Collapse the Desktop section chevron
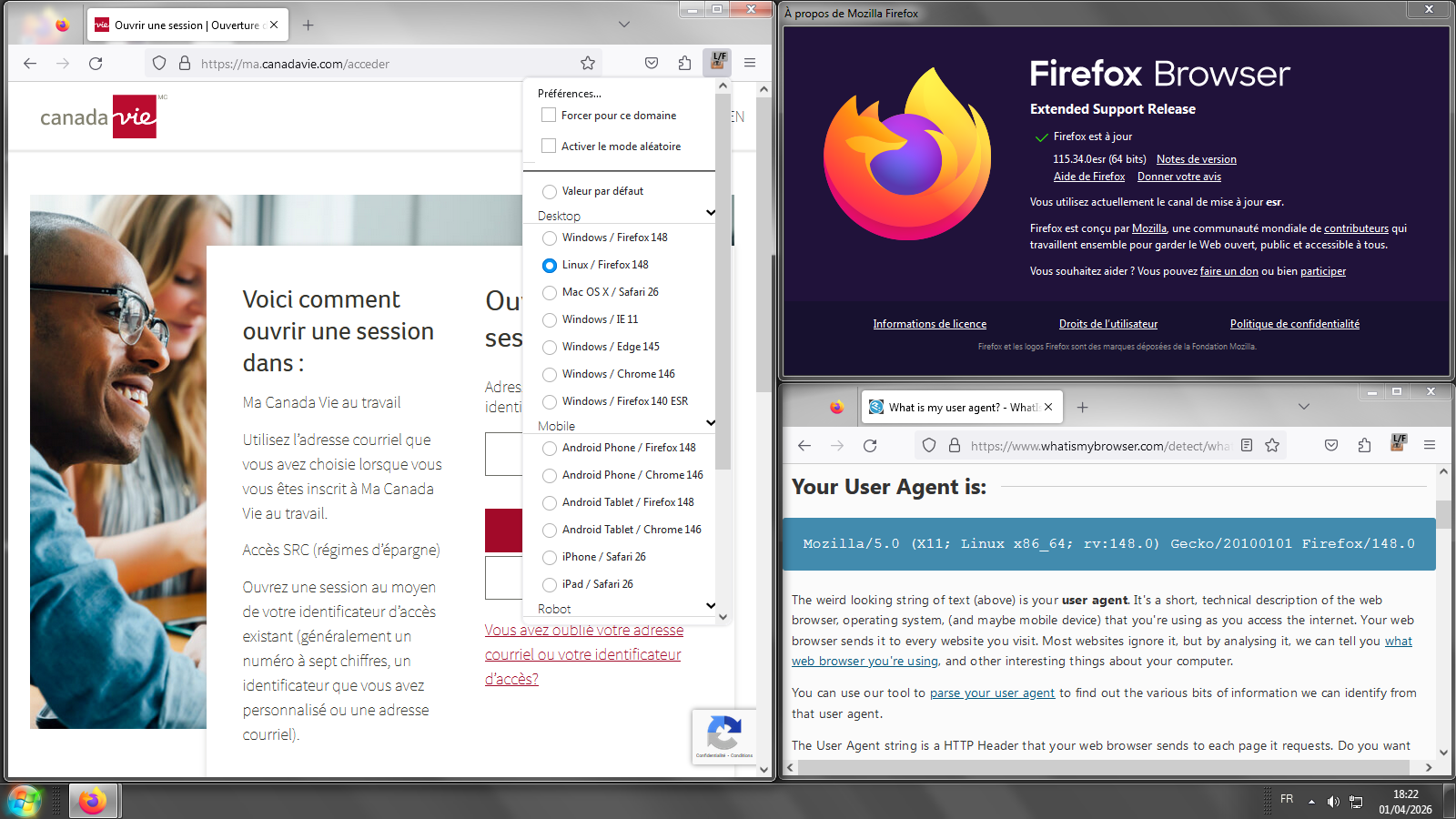Screen dimensions: 1456x819 click(x=711, y=213)
